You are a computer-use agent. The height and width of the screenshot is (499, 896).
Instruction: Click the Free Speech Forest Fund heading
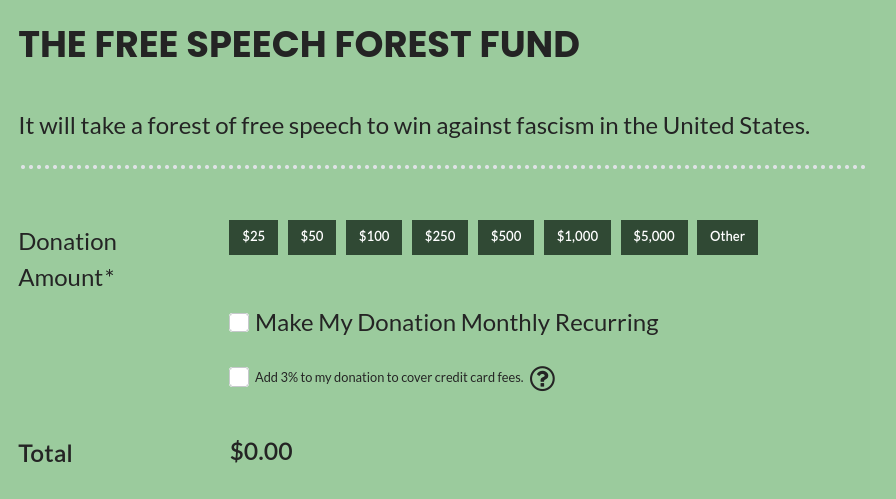point(299,45)
